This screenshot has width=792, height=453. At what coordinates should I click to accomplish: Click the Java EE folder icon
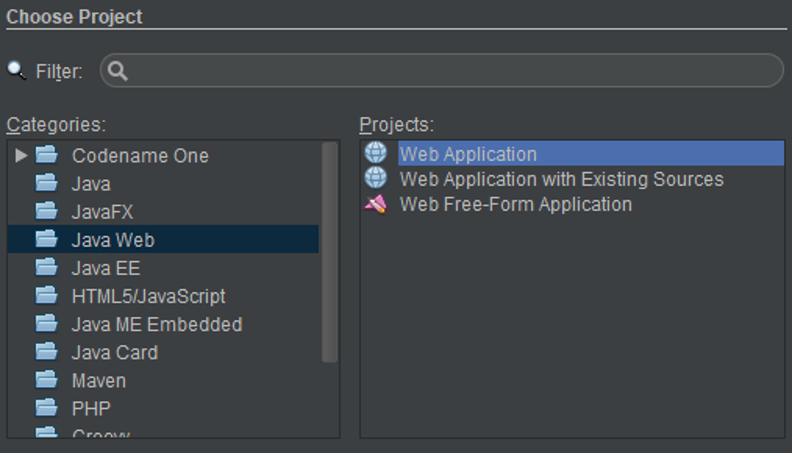point(47,267)
